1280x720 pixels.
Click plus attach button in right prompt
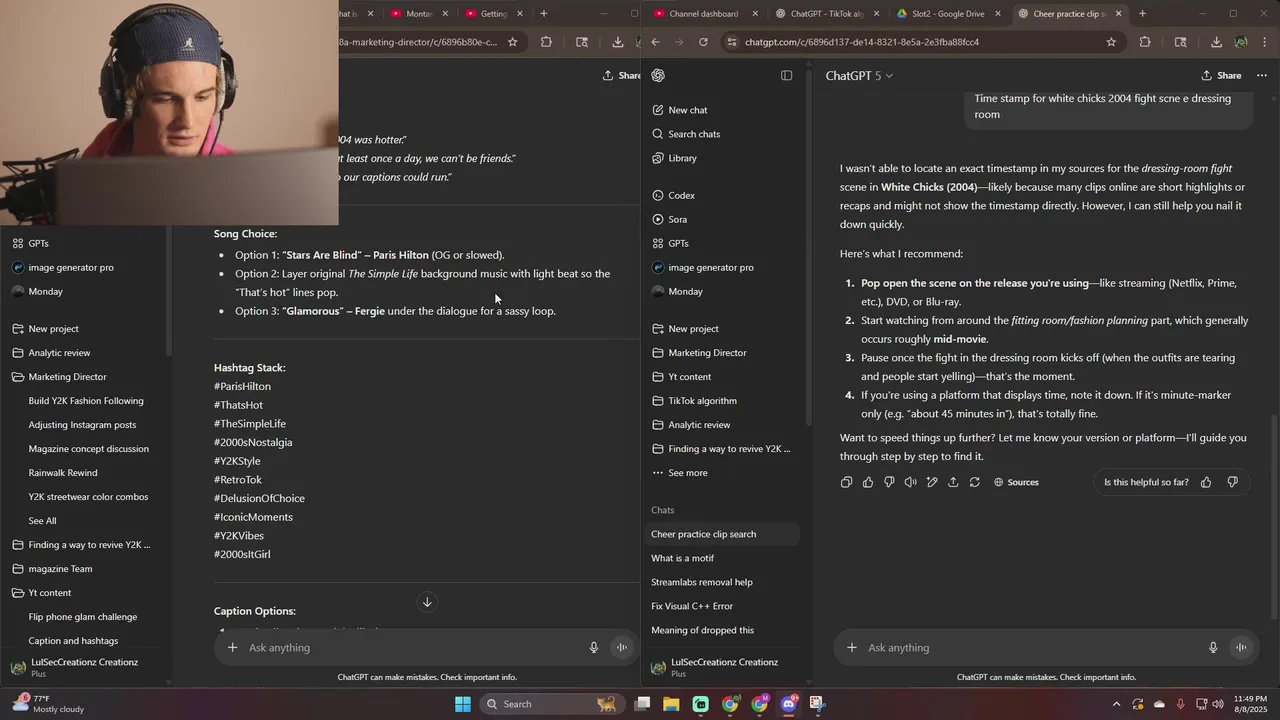(852, 648)
